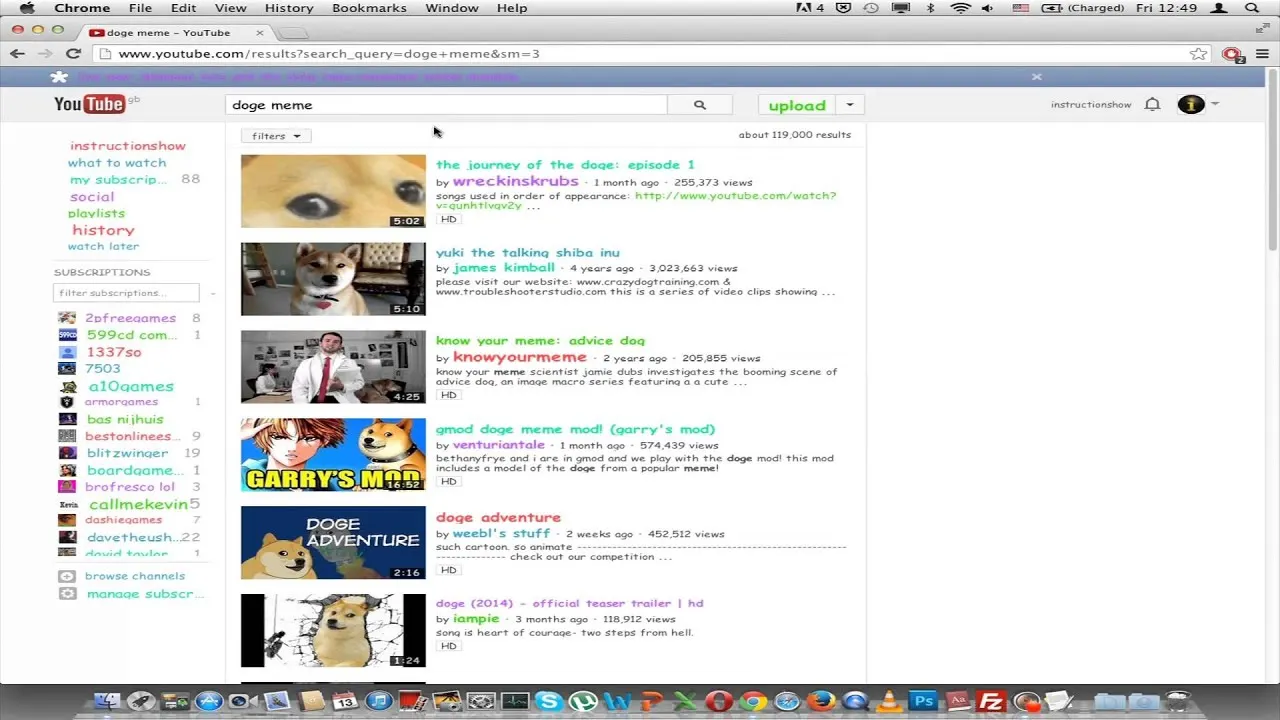Image resolution: width=1280 pixels, height=720 pixels.
Task: Open the History menu in the menu bar
Action: 289,8
